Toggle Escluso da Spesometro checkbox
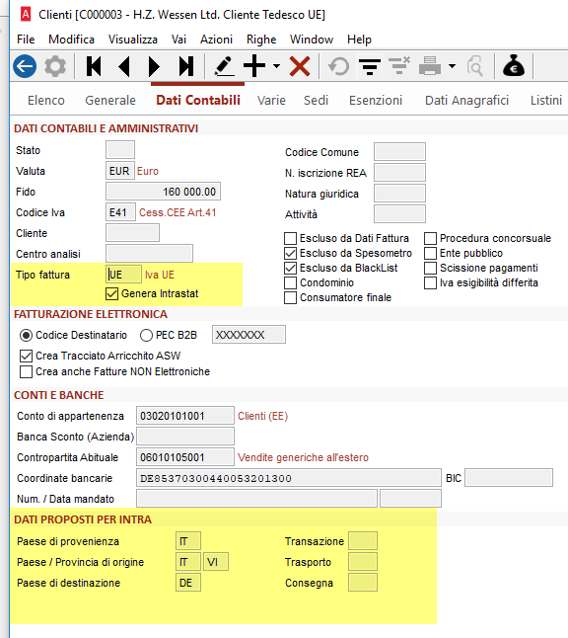 (x=290, y=253)
